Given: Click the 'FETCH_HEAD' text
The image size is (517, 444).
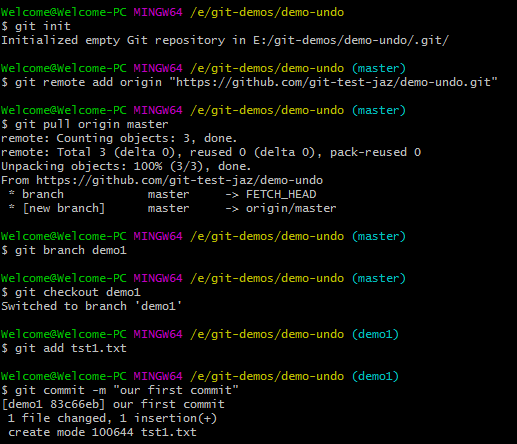Looking at the screenshot, I should (x=281, y=194).
